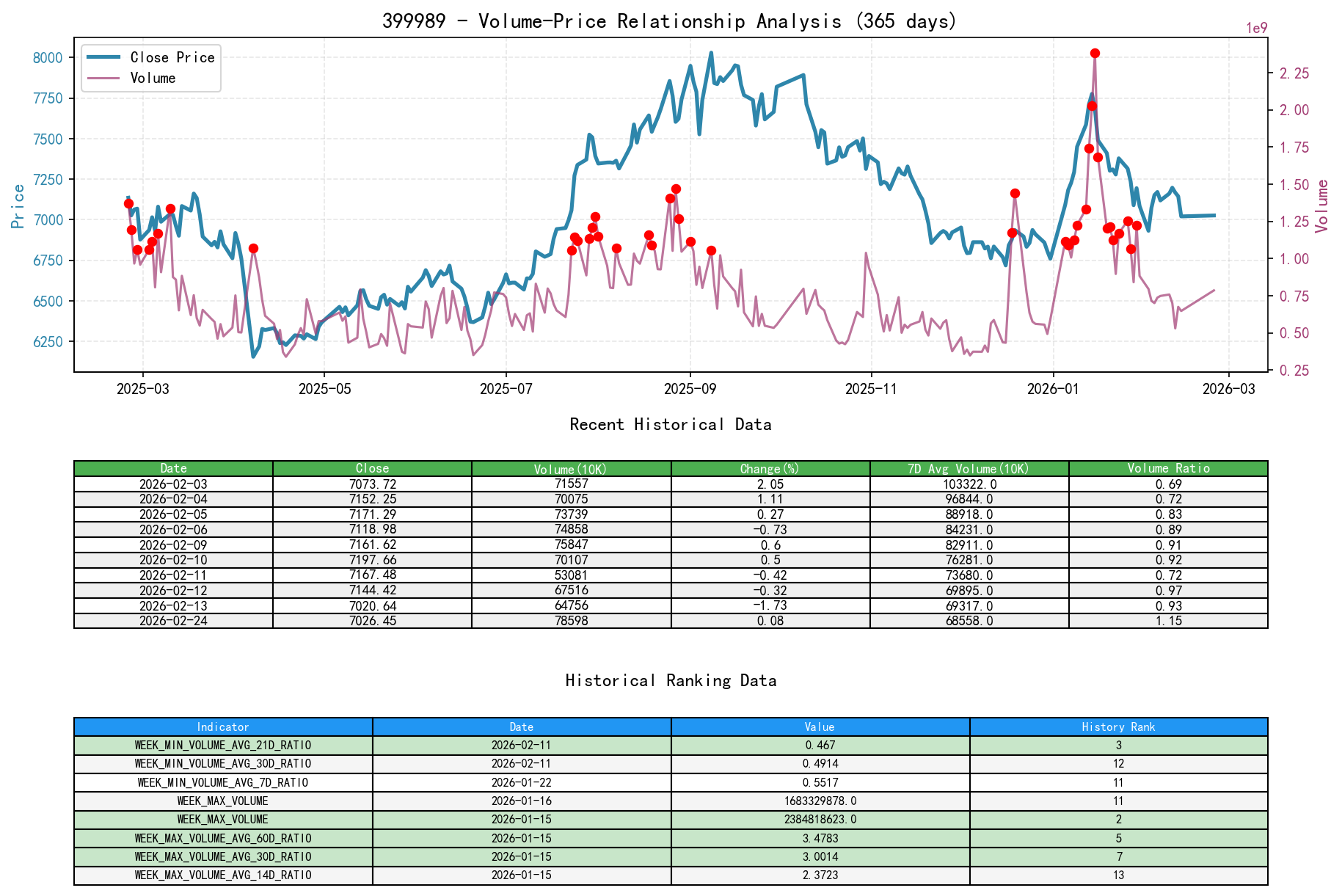Collapse the Volume Ratio column
This screenshot has width=1342, height=896.
(x=1170, y=468)
